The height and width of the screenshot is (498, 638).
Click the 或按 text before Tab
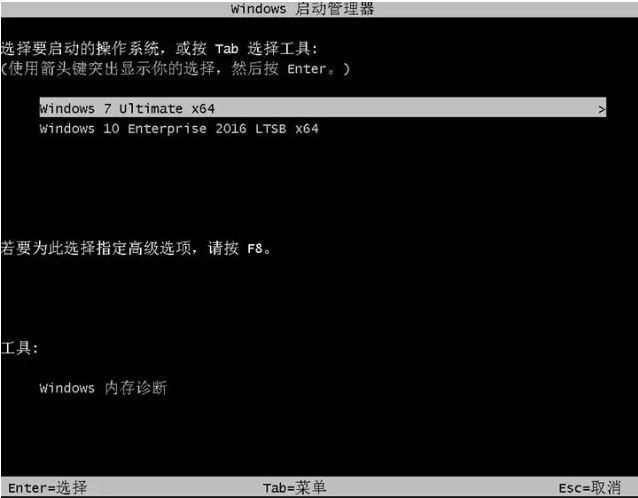point(191,49)
